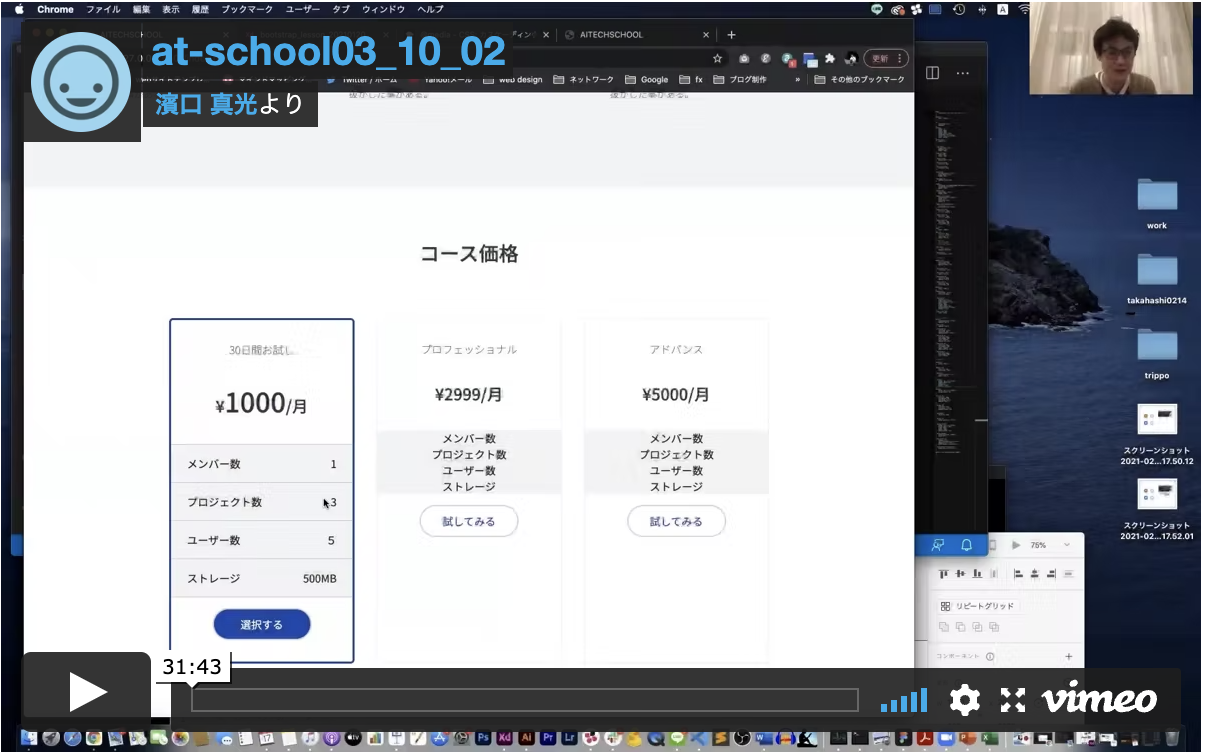The width and height of the screenshot is (1210, 754).
Task: Open the Photoshop icon in the Dock
Action: pyautogui.click(x=484, y=739)
